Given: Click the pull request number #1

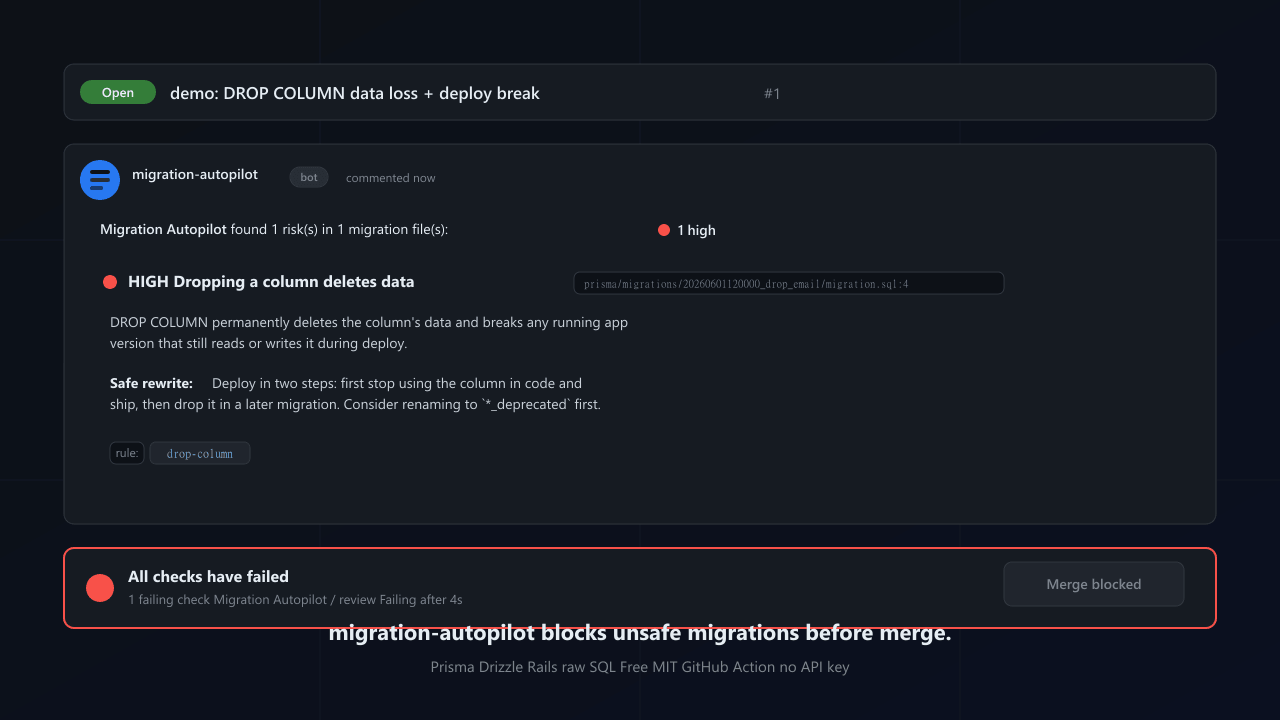Looking at the screenshot, I should 772,93.
